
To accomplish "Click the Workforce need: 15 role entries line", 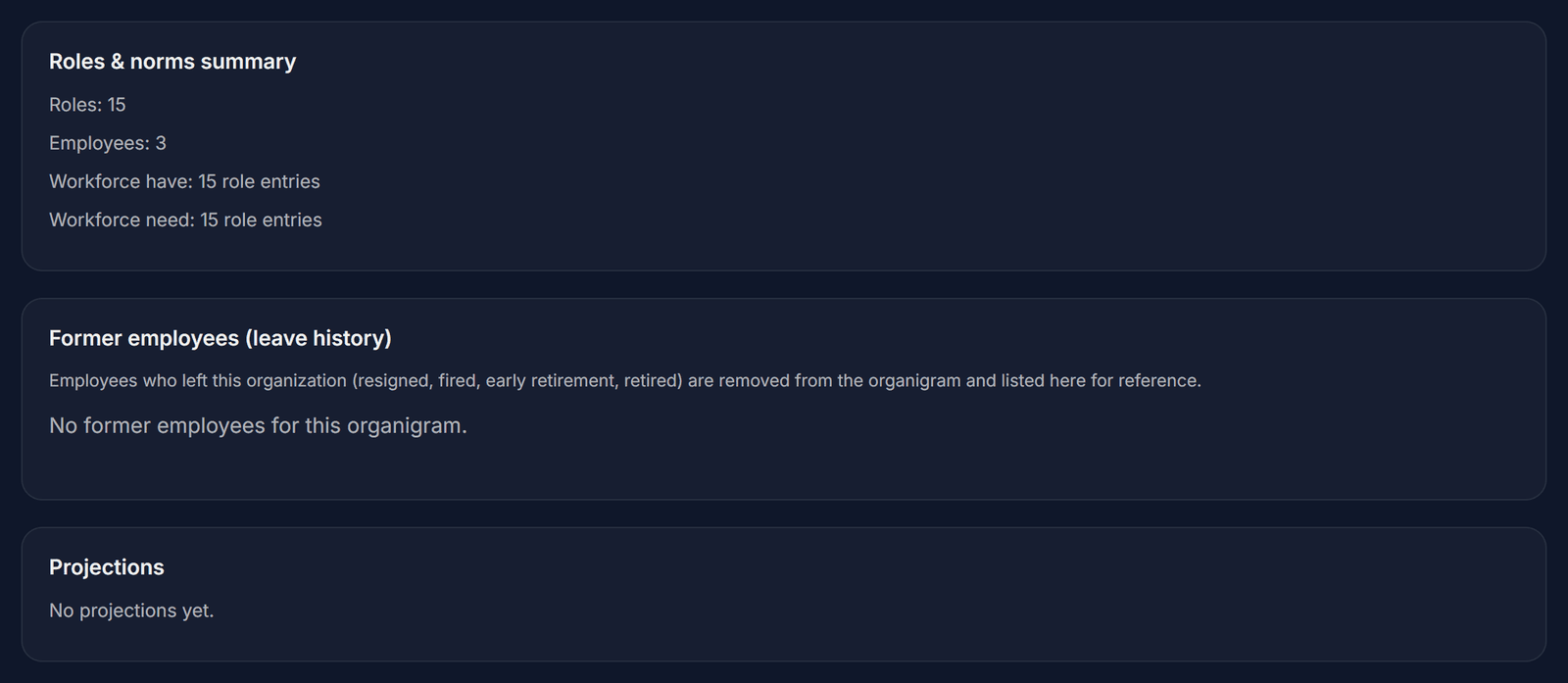I will (185, 220).
